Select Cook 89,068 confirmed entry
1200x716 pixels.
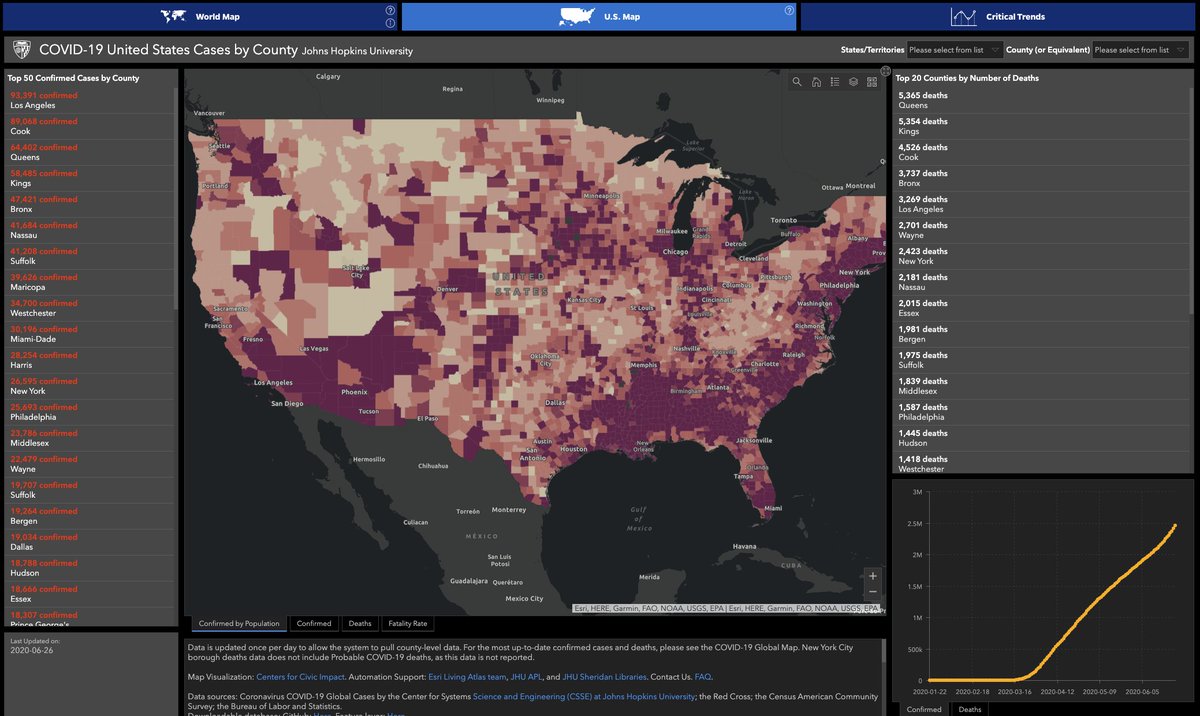pyautogui.click(x=90, y=126)
